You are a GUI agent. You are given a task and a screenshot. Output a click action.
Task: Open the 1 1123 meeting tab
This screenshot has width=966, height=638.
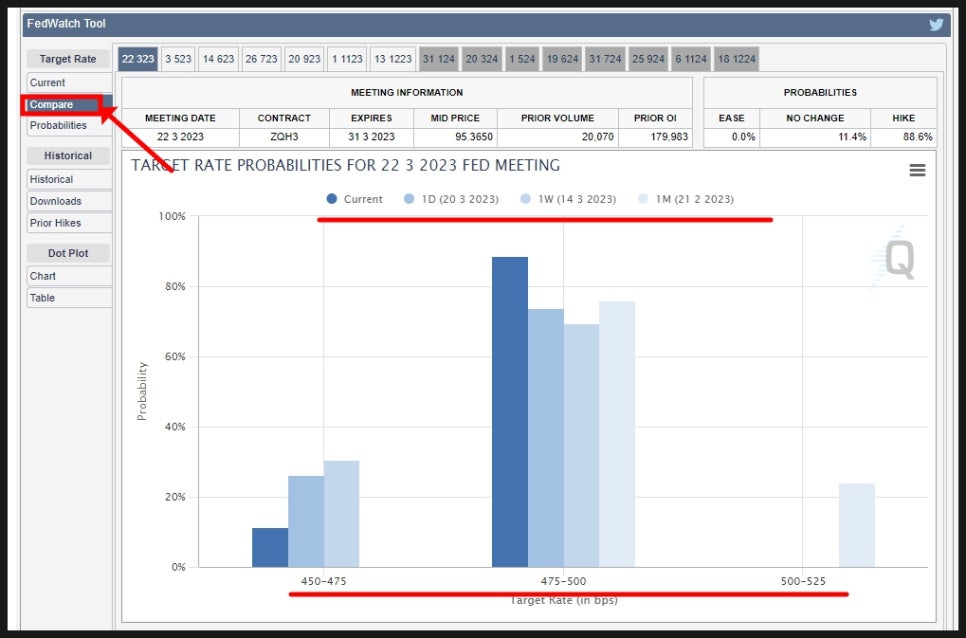(x=347, y=59)
